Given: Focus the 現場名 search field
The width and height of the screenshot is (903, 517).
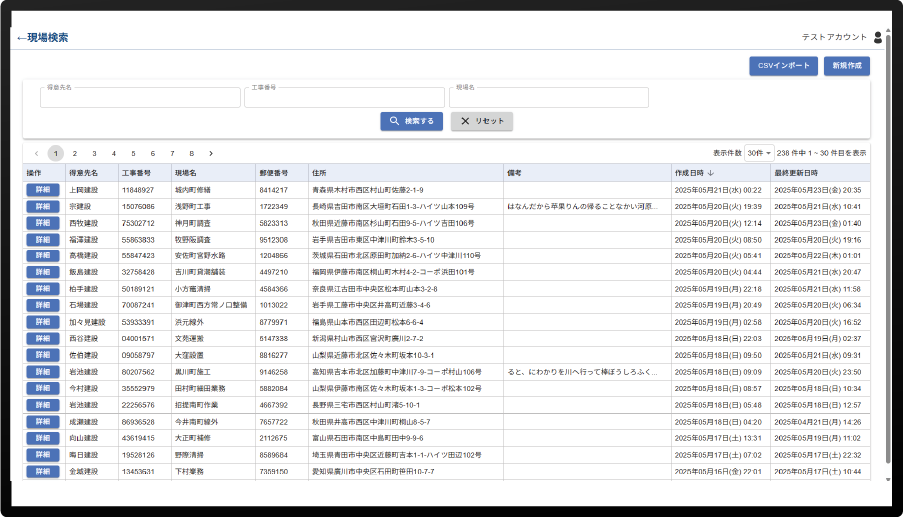Looking at the screenshot, I should tap(548, 98).
